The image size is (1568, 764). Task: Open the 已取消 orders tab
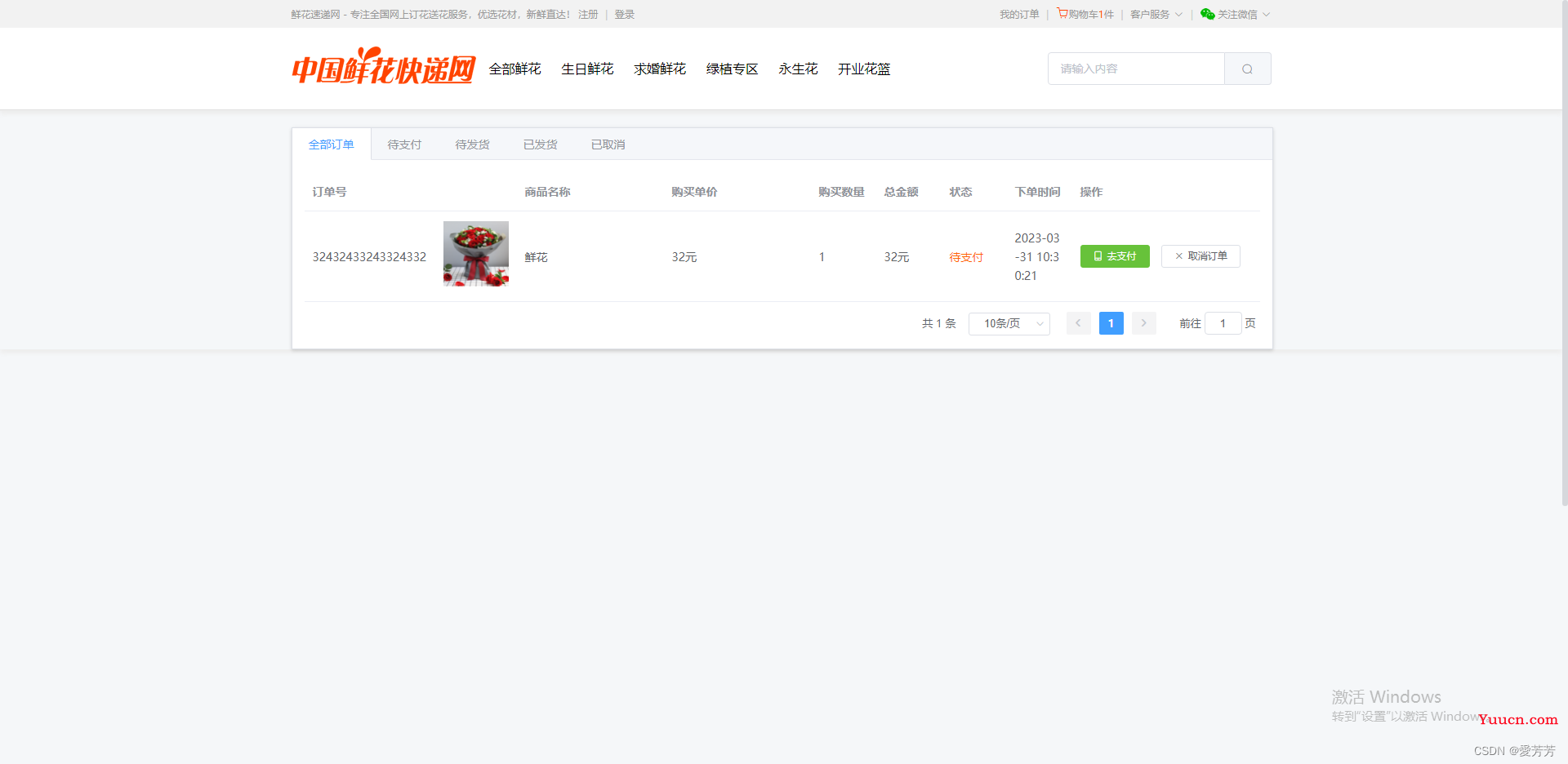[608, 144]
